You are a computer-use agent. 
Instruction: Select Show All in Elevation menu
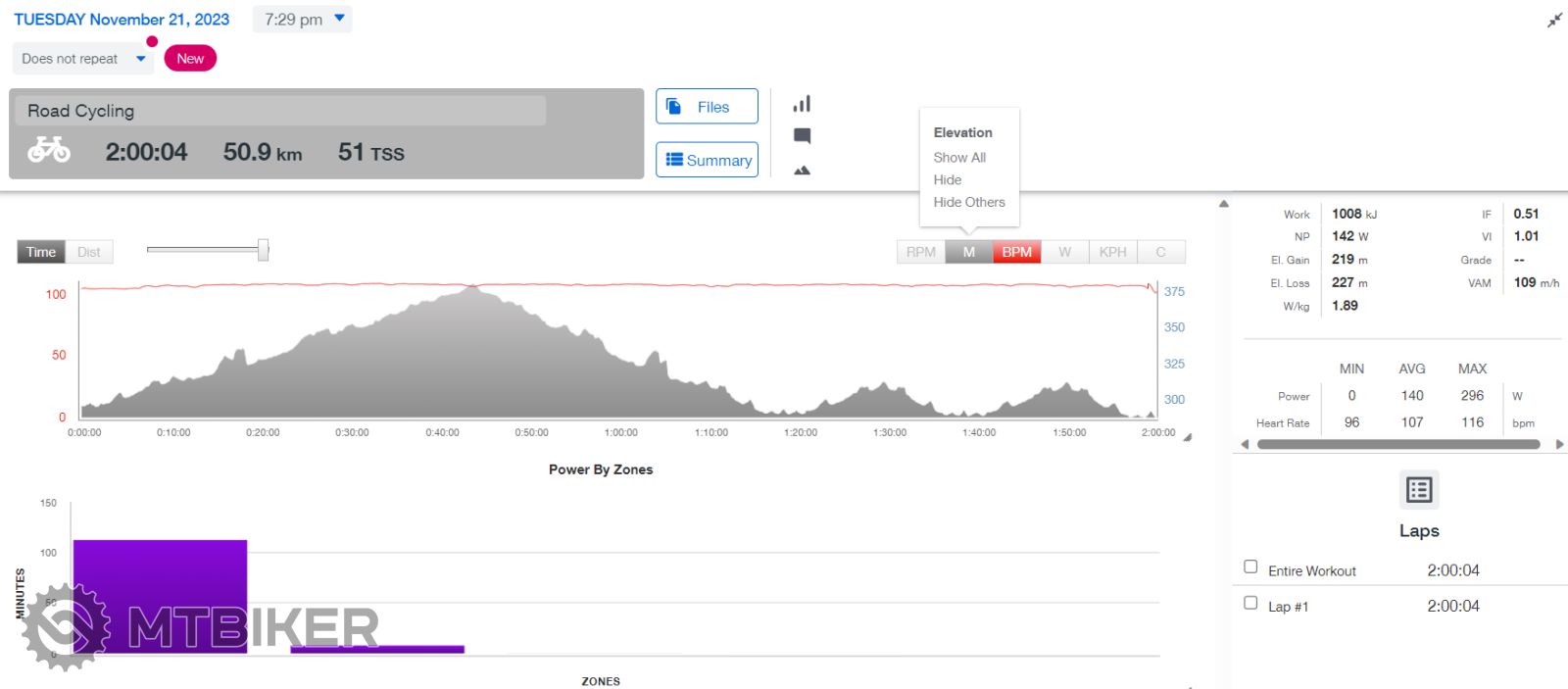pyautogui.click(x=959, y=157)
